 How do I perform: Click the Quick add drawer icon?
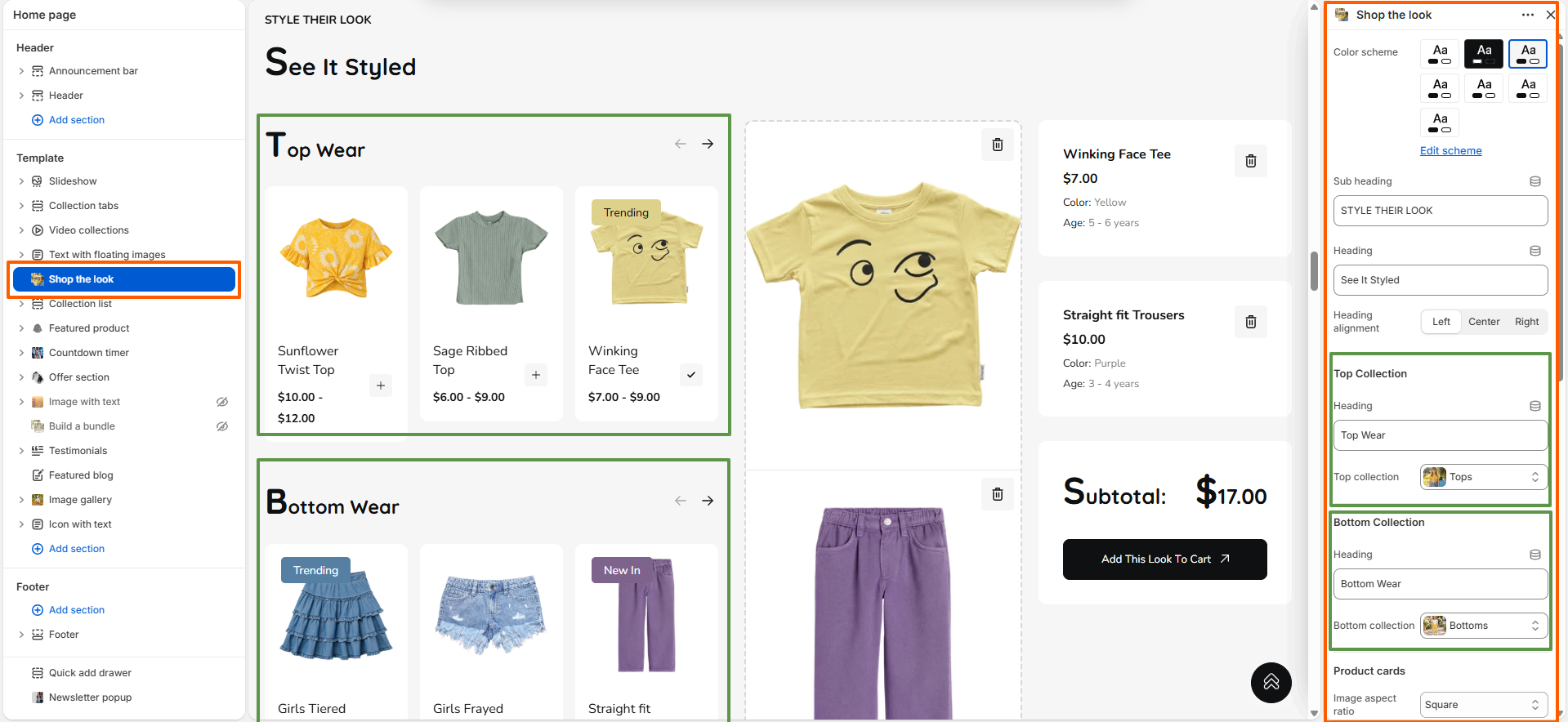click(37, 673)
